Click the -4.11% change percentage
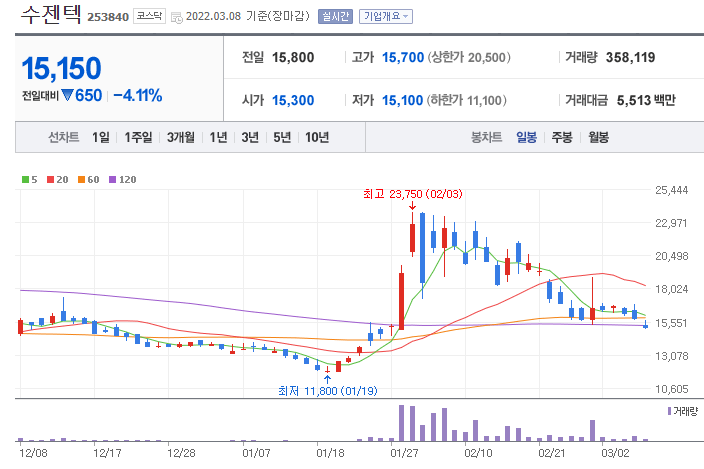This screenshot has height=469, width=704. [x=137, y=96]
